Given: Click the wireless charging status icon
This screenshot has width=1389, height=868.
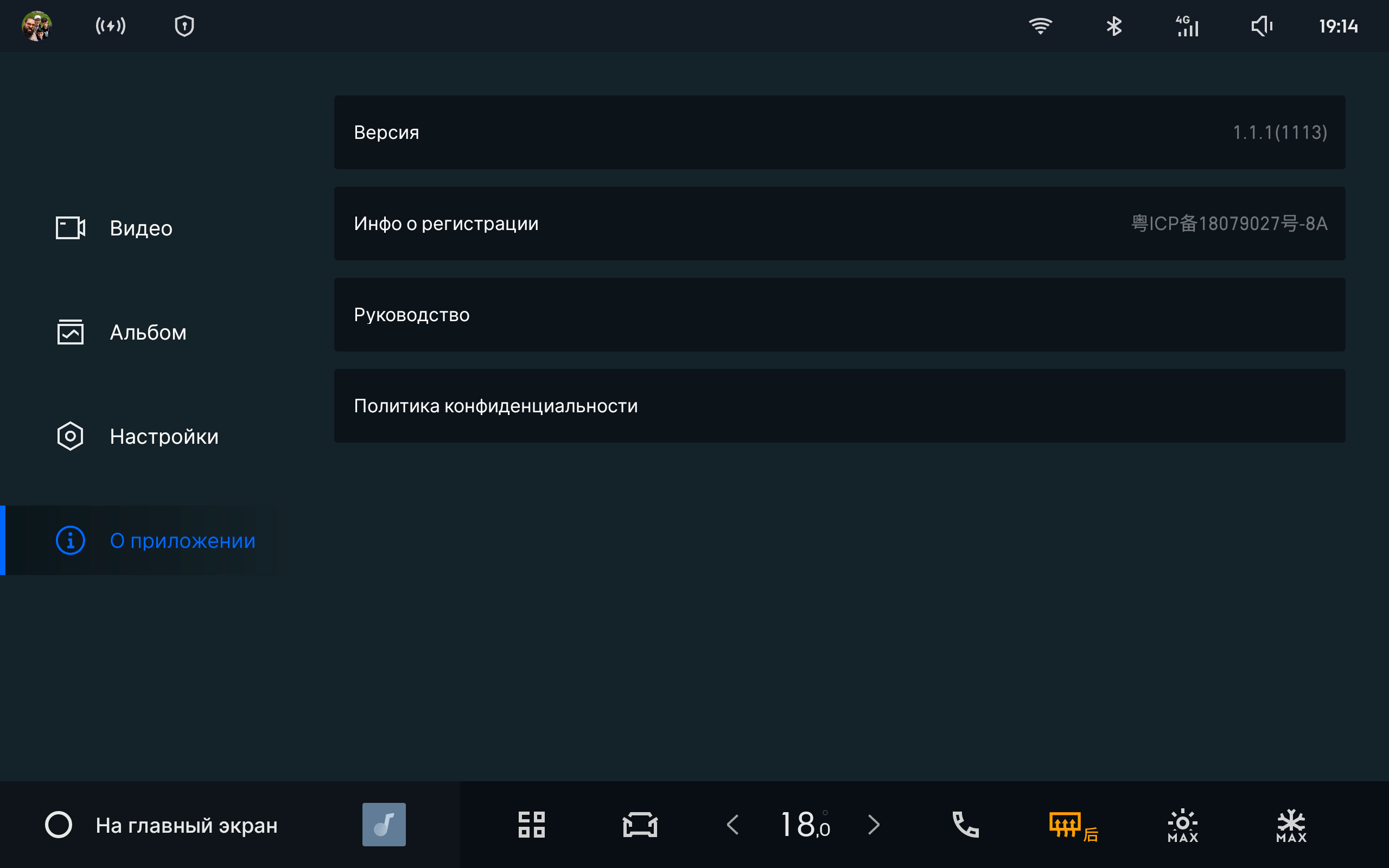Looking at the screenshot, I should (111, 26).
